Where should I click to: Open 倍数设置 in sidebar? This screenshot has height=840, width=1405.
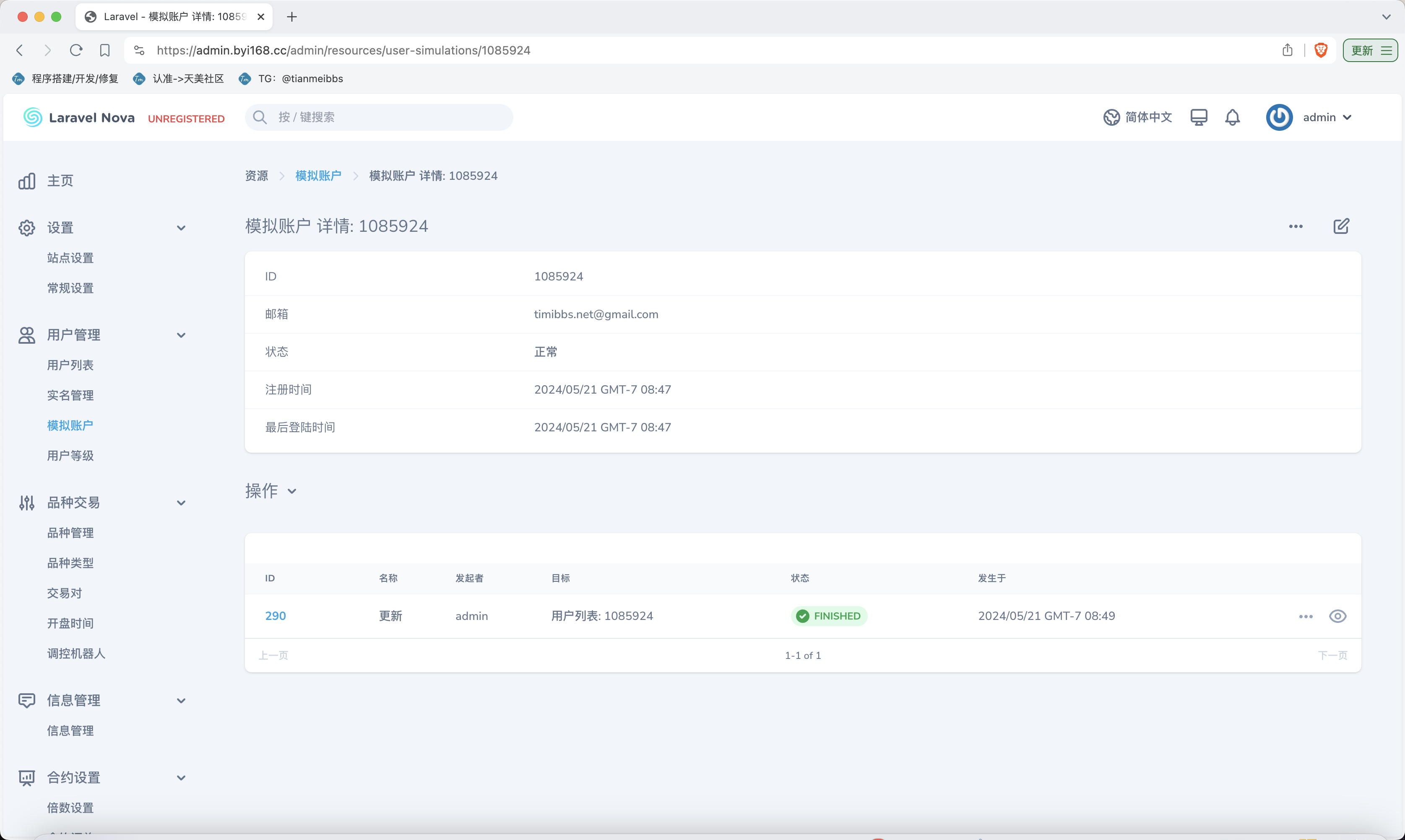[70, 808]
